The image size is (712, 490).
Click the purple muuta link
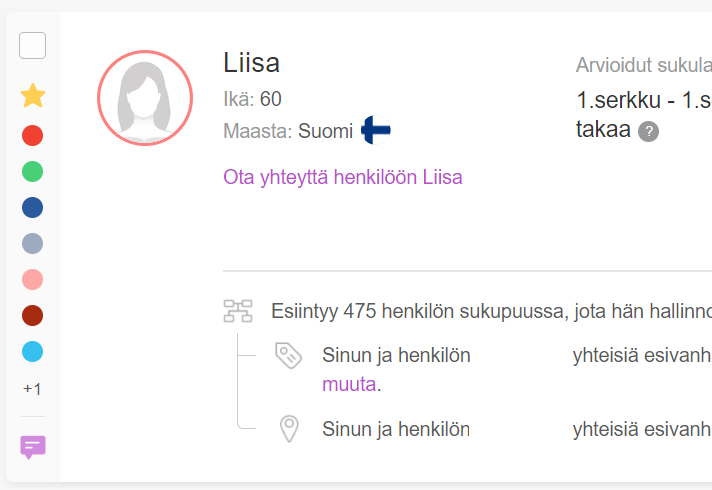click(349, 384)
